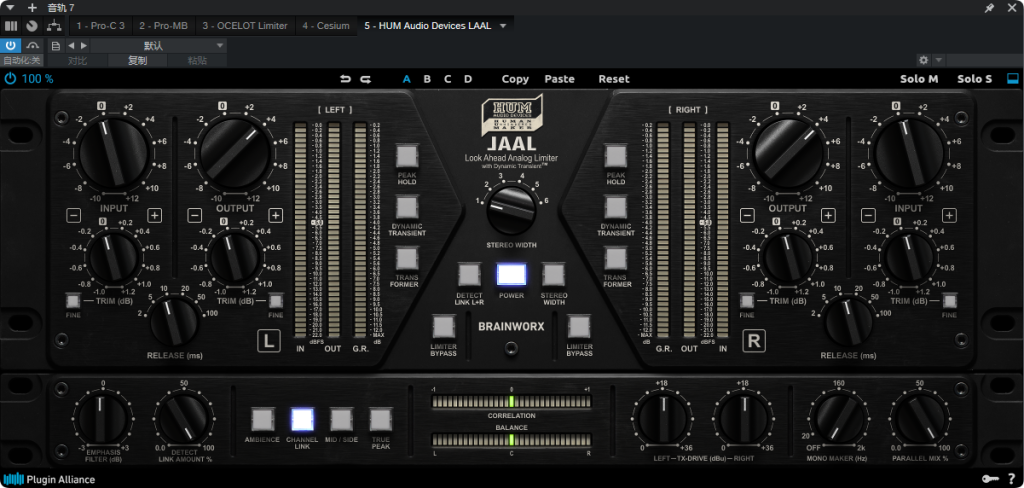Toggle CHANNEL LINK button
The height and width of the screenshot is (488, 1024).
tap(302, 419)
